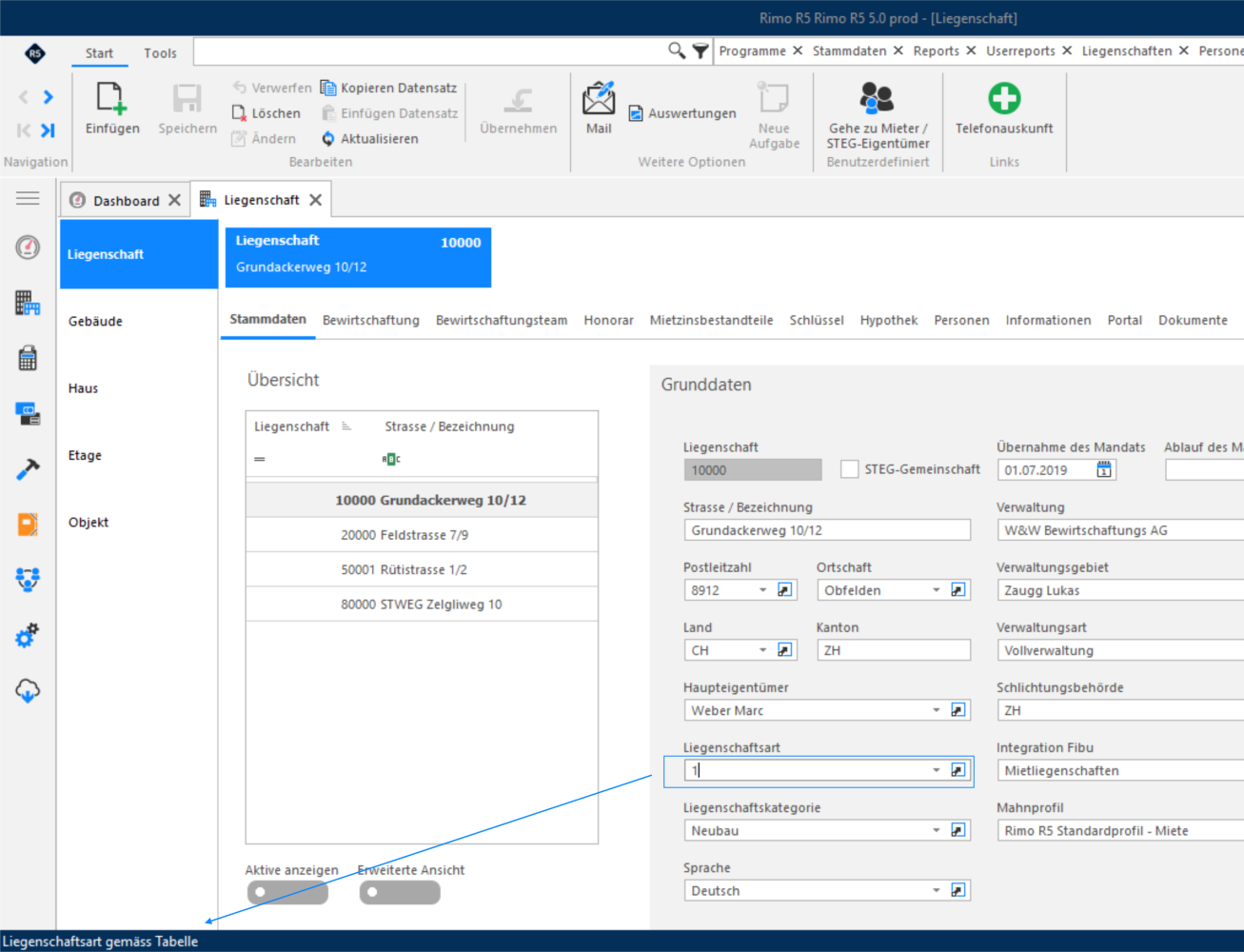1244x952 pixels.
Task: Click the search magnifier icon
Action: tap(676, 50)
